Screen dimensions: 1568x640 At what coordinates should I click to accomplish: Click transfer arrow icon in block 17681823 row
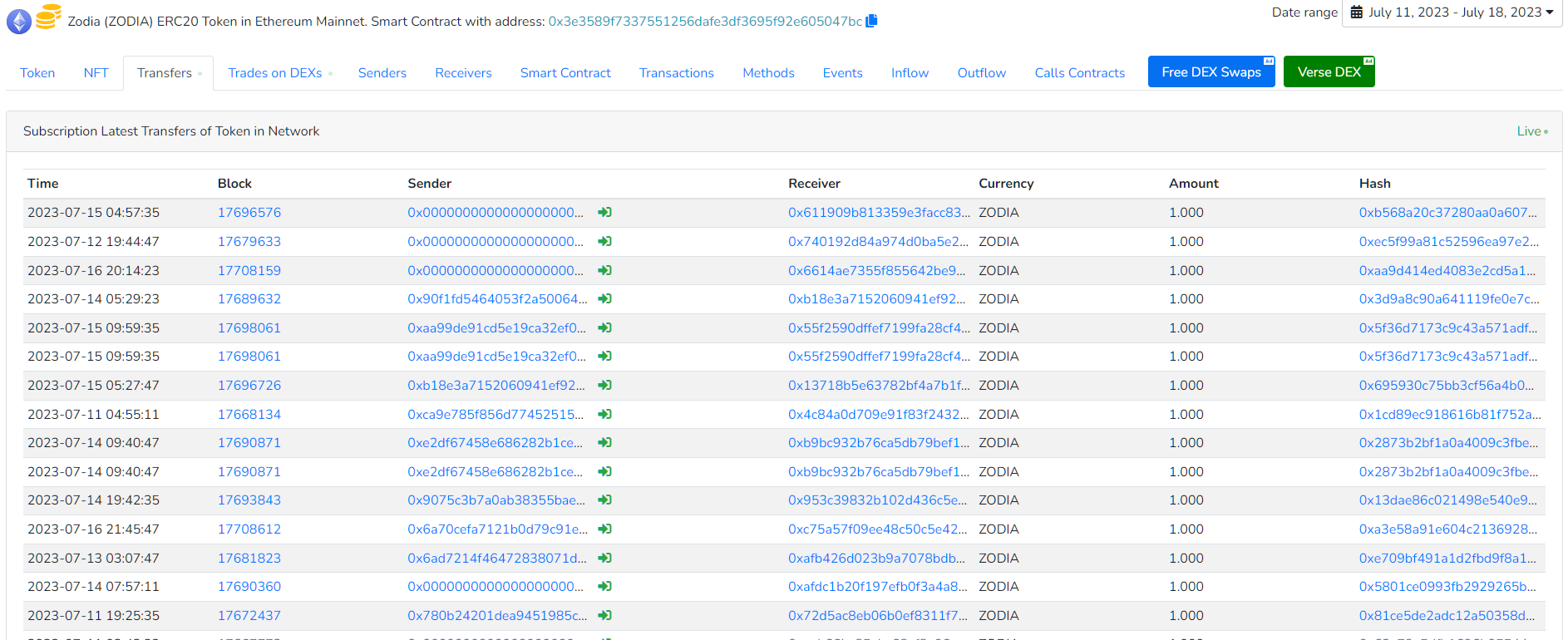tap(604, 559)
